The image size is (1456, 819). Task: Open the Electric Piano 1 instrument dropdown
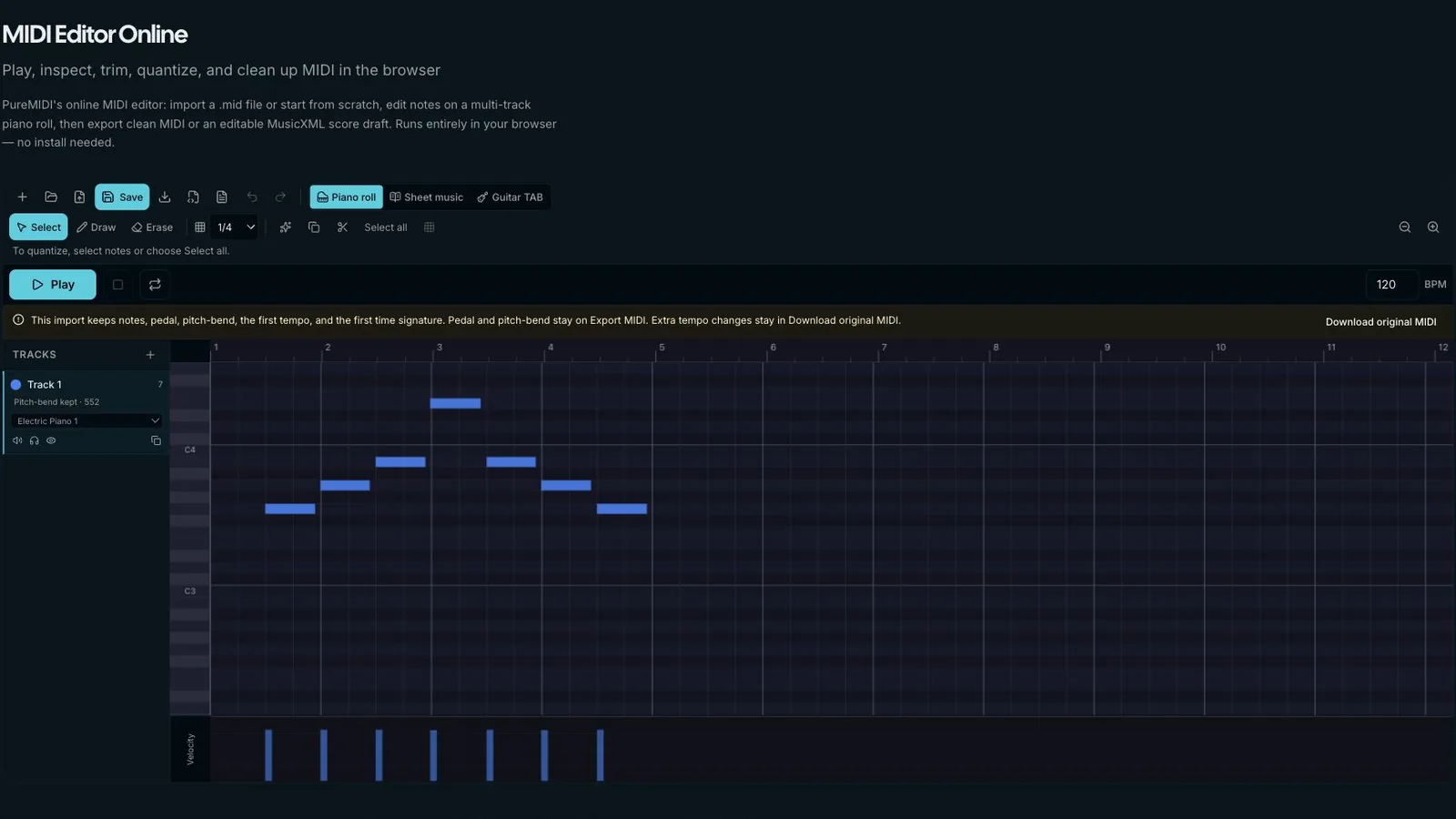[87, 420]
